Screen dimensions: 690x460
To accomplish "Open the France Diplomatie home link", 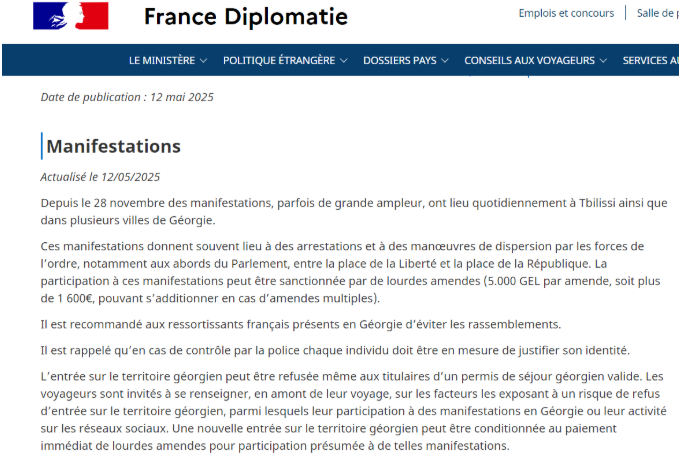I will [245, 17].
